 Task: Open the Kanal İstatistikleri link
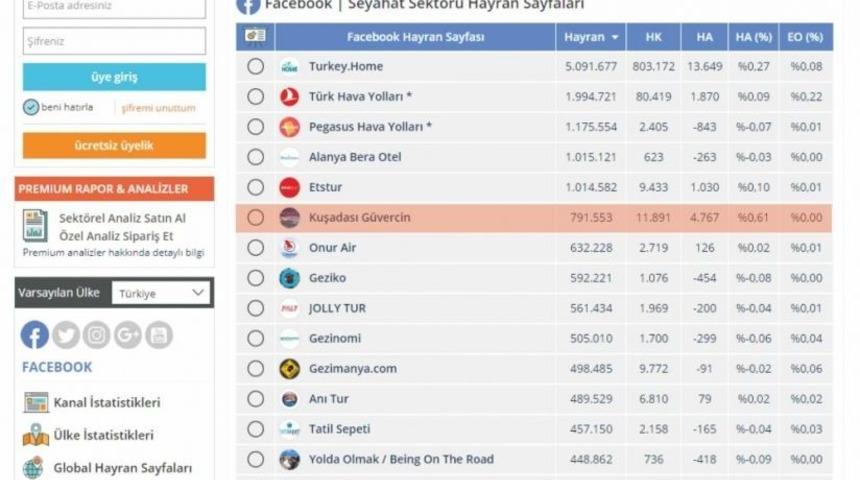point(106,403)
